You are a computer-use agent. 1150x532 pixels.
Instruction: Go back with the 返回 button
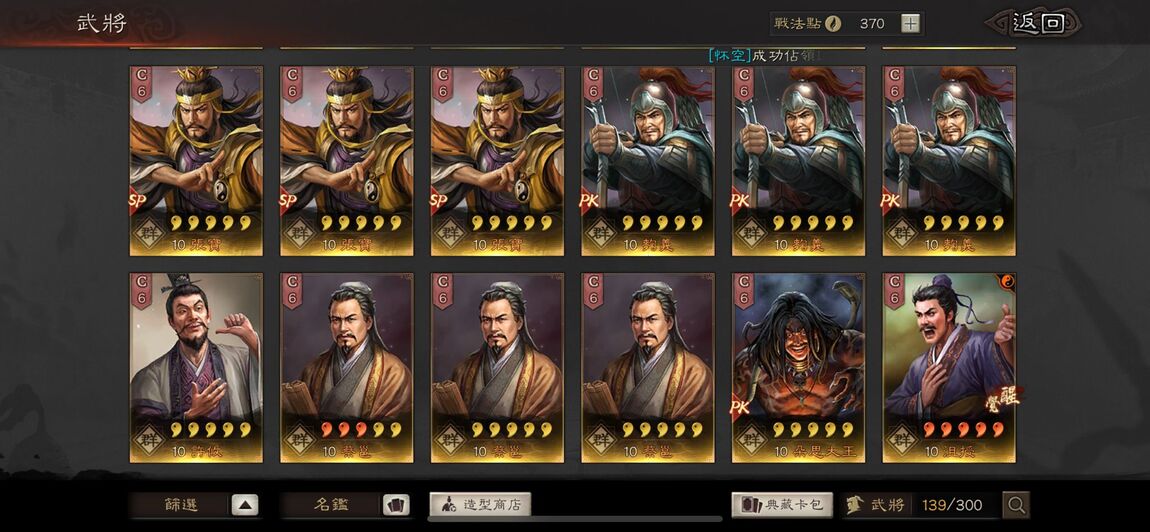(x=1036, y=23)
